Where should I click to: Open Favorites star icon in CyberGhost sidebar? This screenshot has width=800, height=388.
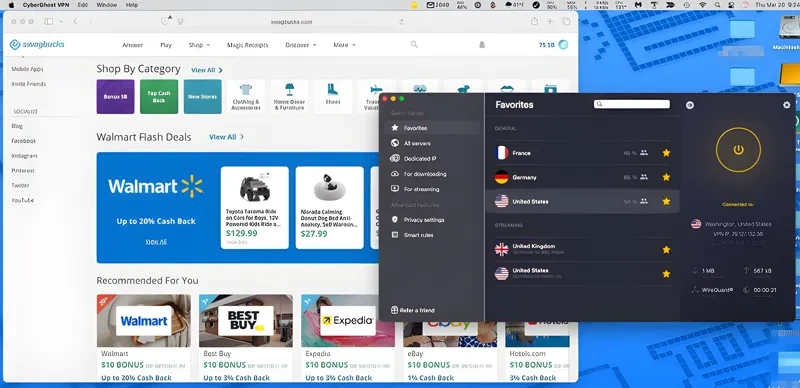click(394, 128)
